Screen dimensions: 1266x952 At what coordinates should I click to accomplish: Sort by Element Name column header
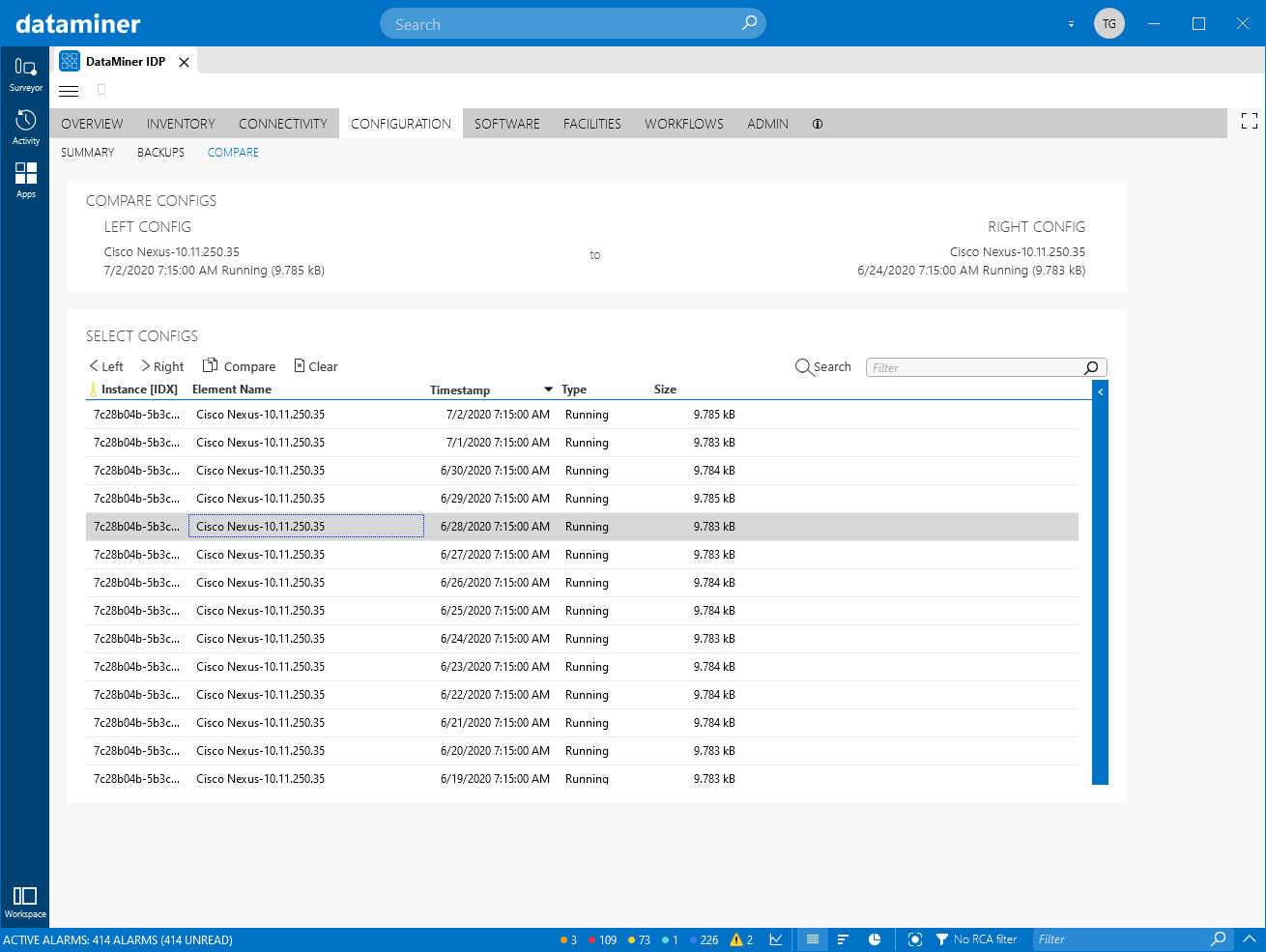[232, 389]
